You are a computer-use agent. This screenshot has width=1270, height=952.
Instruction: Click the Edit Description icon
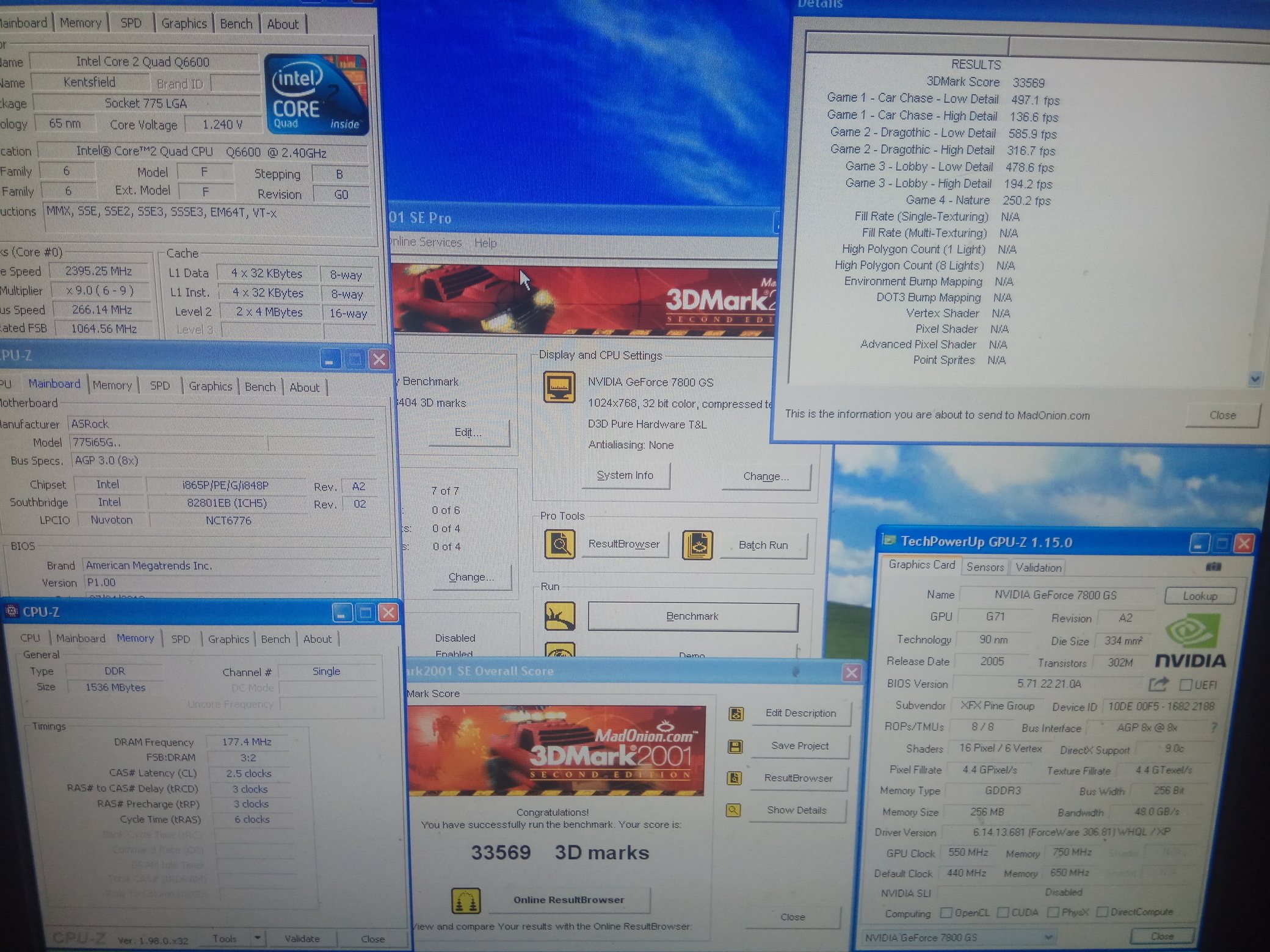pos(736,713)
